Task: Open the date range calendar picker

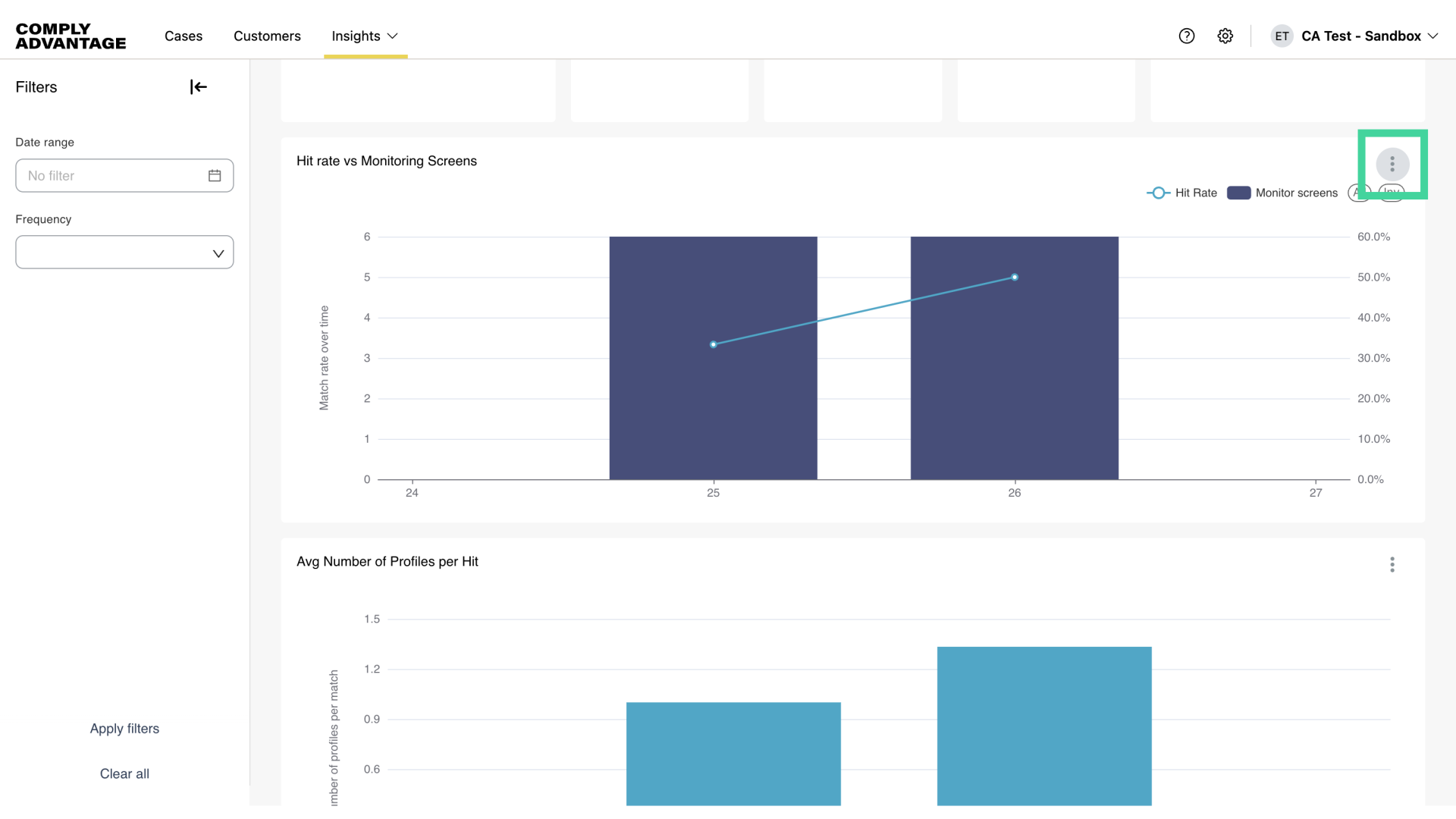Action: [x=215, y=175]
